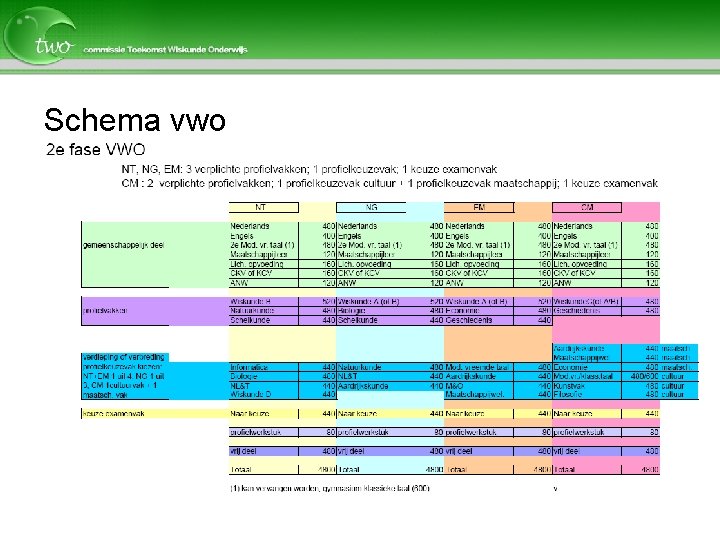
Task: Select 'Wiskunde C (of A/B)' in CM column
Action: [586, 302]
